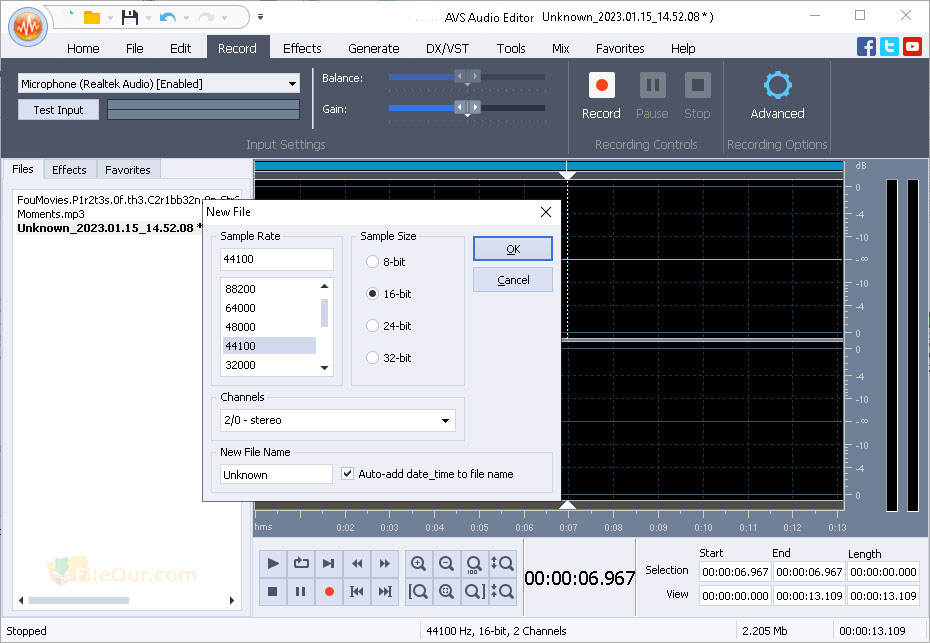Click the zoom in magnifier icon
Screen dimensions: 930x643
tap(418, 563)
